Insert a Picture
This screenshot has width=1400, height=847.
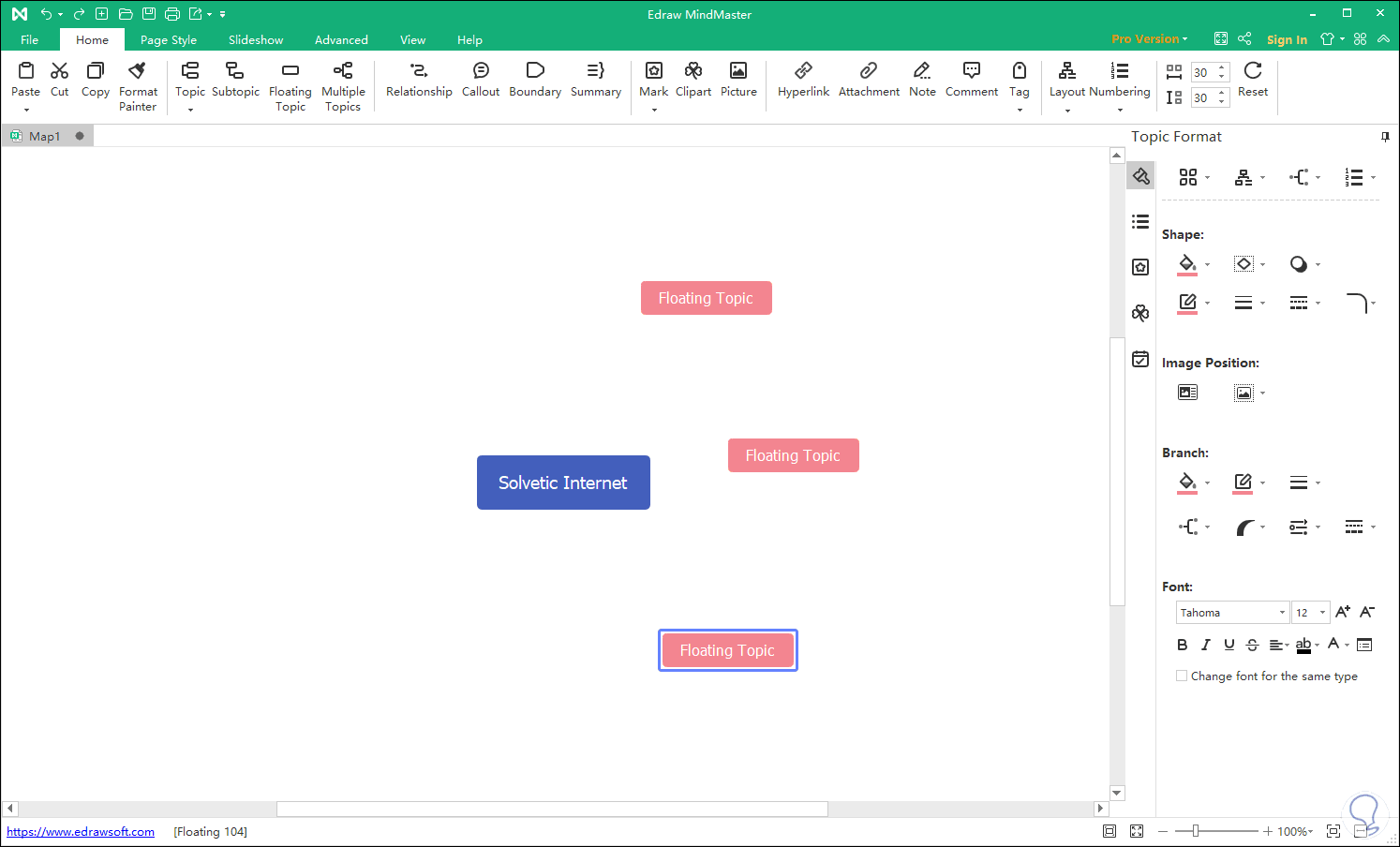[738, 79]
